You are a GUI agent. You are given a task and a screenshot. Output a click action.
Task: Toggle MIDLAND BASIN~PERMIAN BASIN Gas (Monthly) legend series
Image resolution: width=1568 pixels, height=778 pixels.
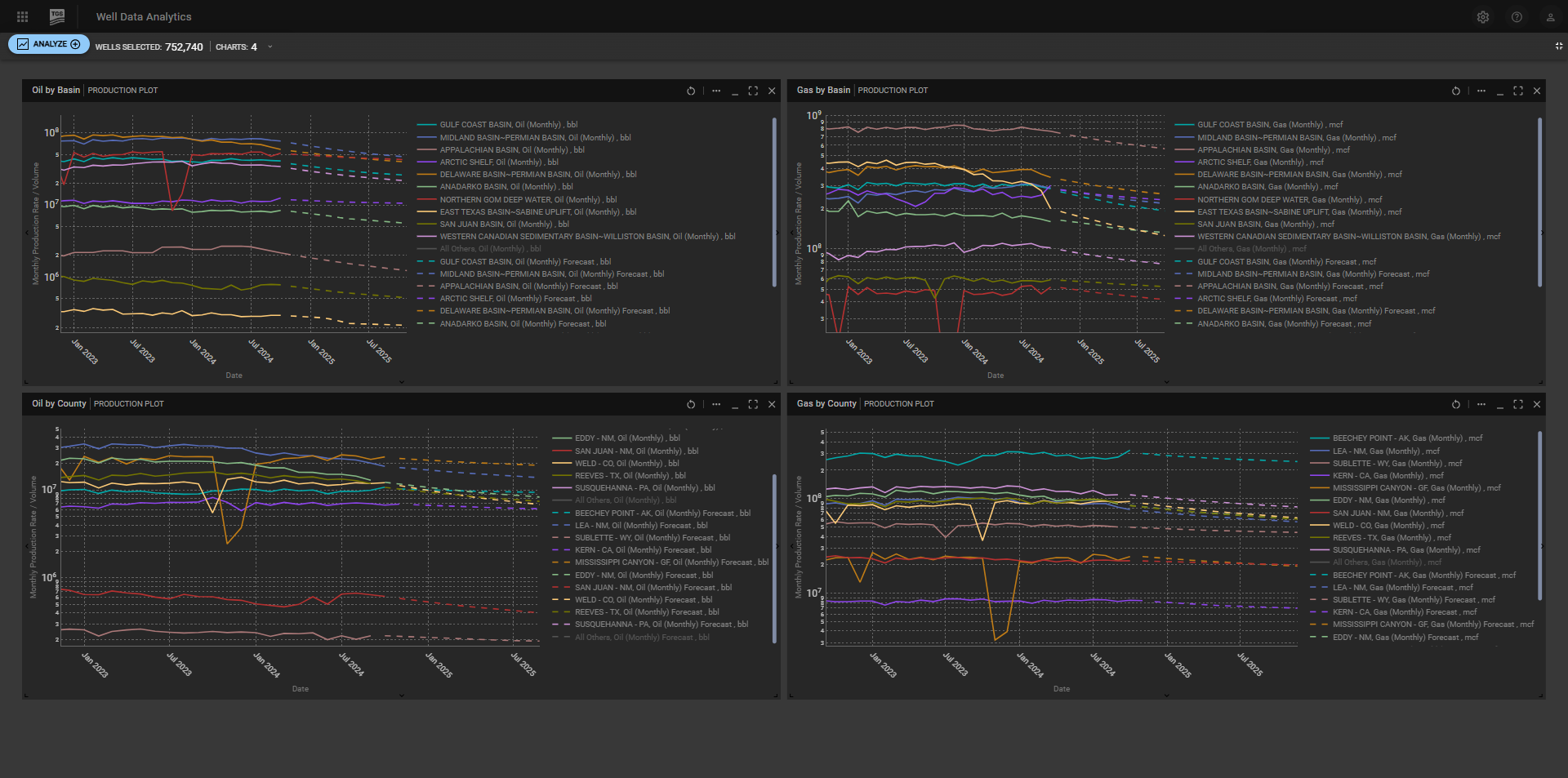[1285, 138]
